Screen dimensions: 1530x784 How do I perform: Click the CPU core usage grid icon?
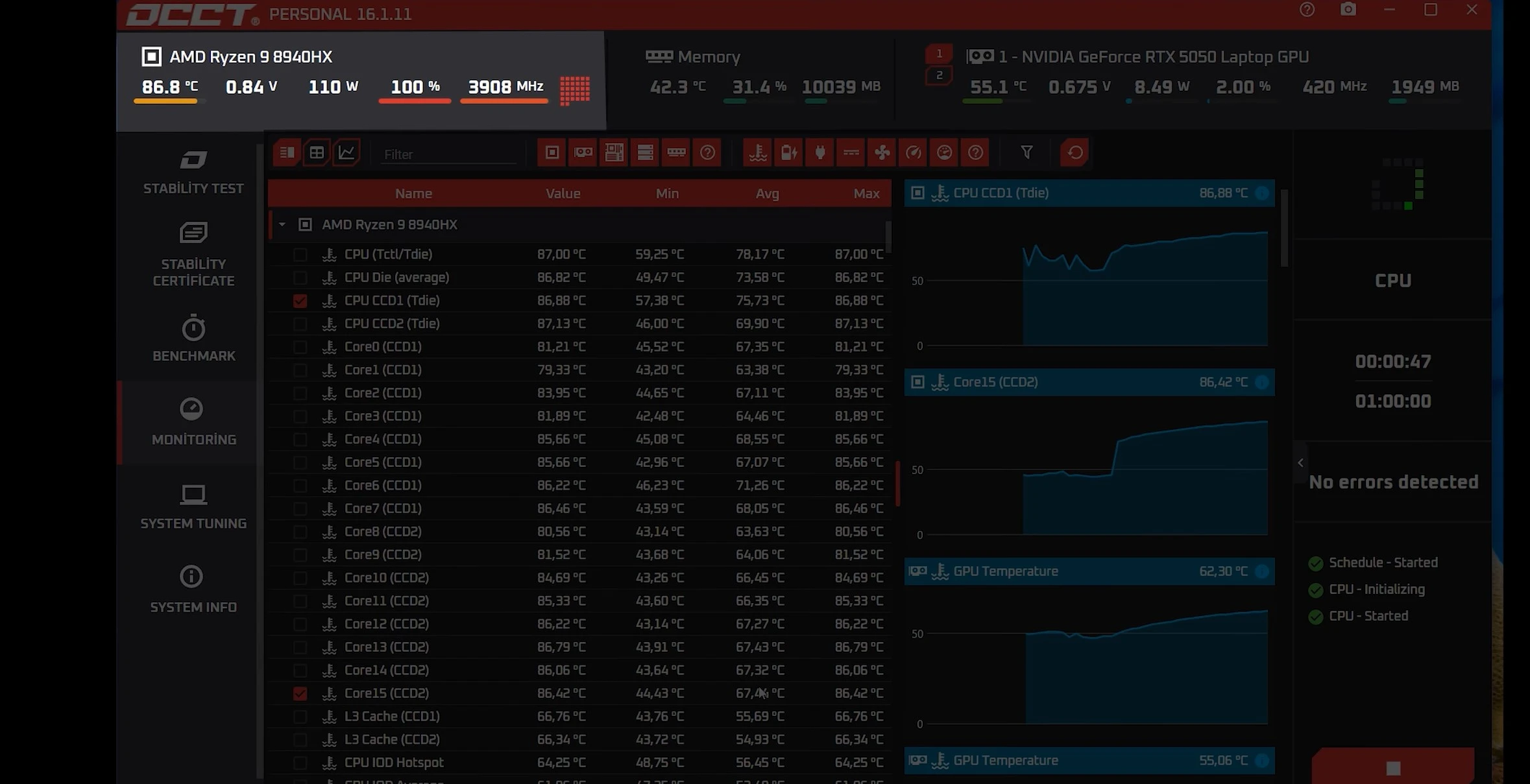pos(575,89)
